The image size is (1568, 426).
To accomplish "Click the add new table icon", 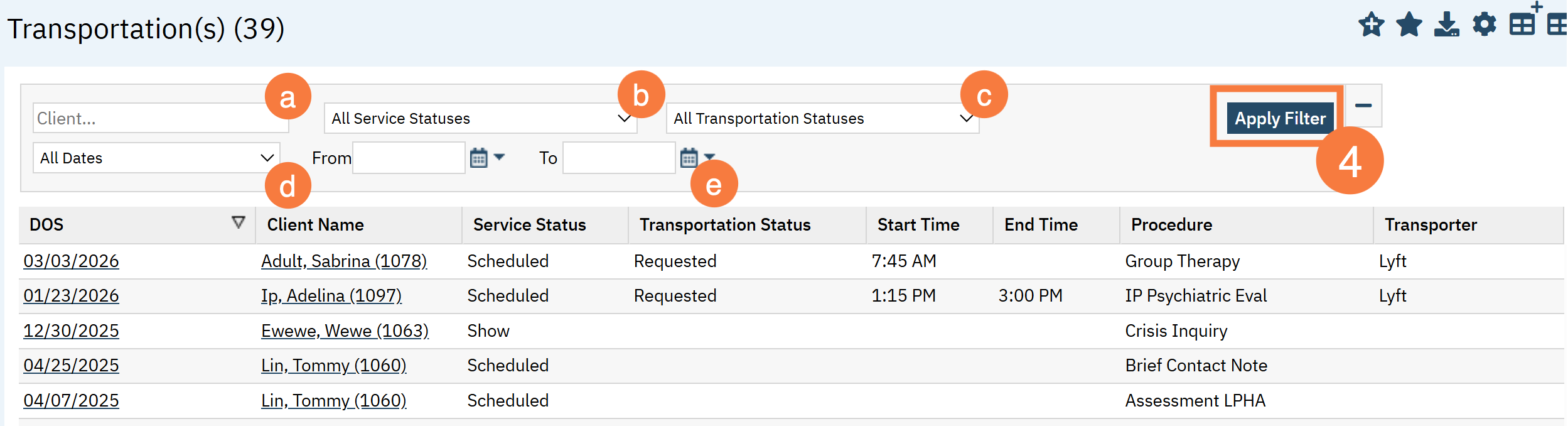I will pyautogui.click(x=1523, y=24).
